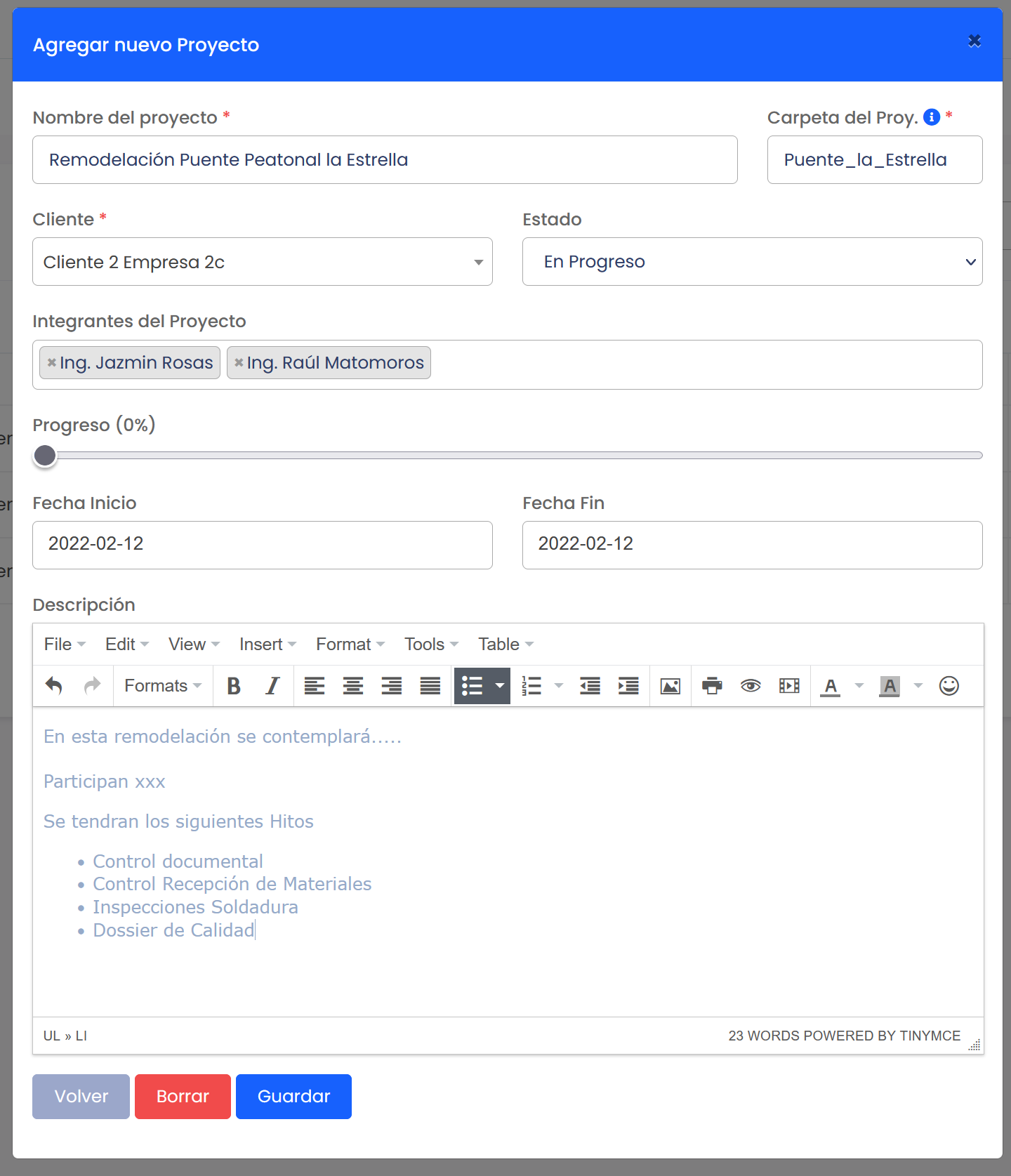1011x1176 pixels.
Task: Click the red Borrar button
Action: pyautogui.click(x=183, y=1097)
